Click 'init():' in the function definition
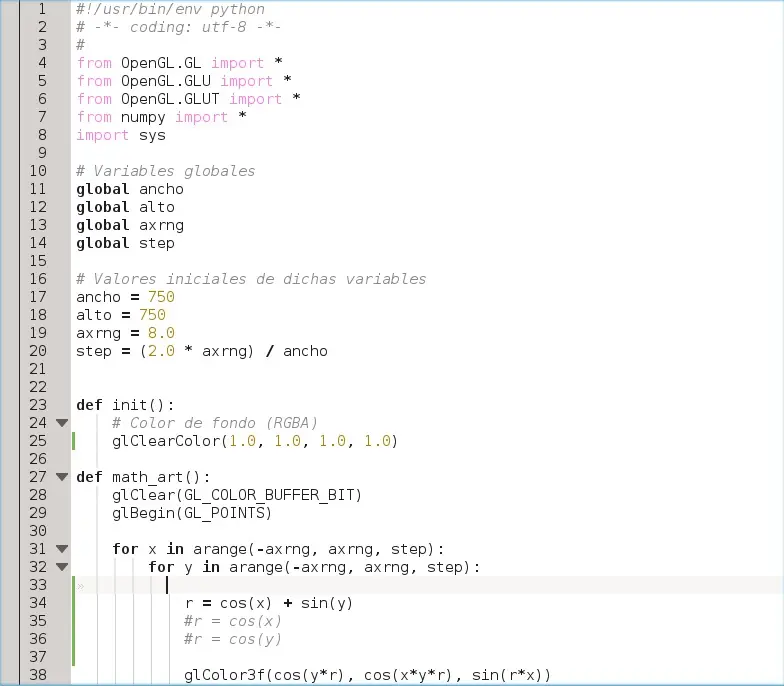 click(143, 405)
